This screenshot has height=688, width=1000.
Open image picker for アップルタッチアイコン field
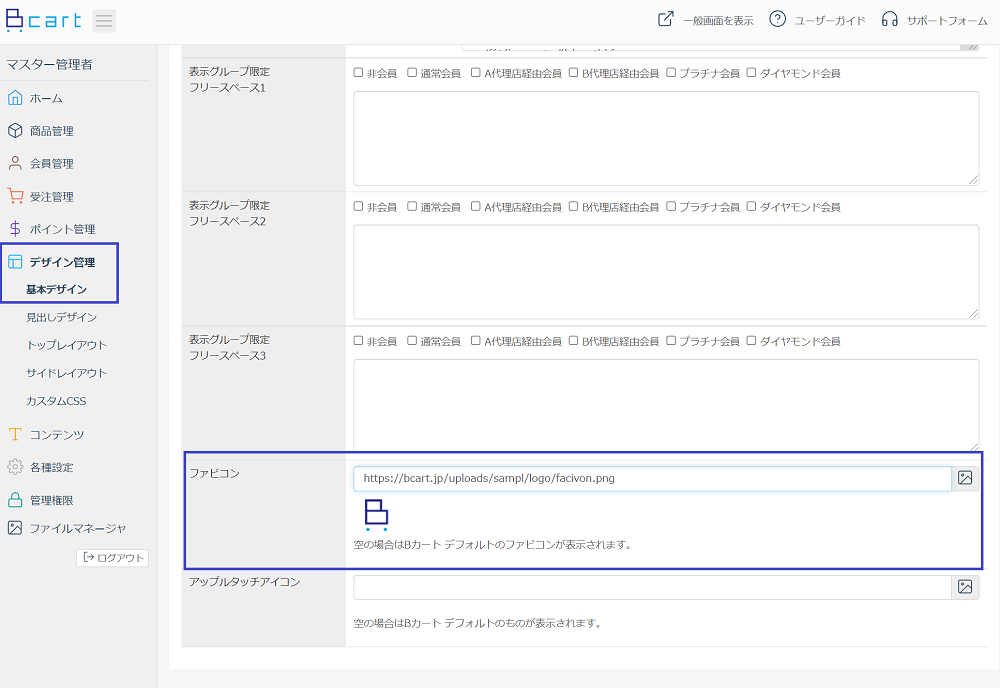point(965,587)
